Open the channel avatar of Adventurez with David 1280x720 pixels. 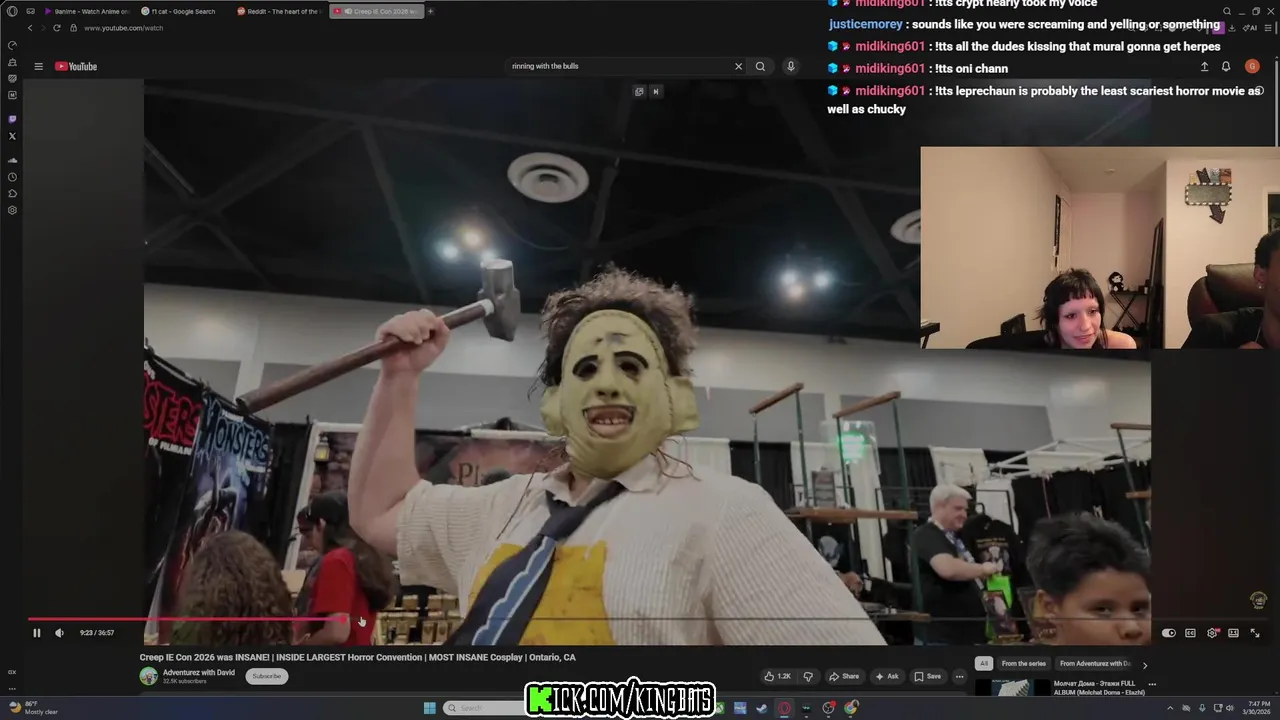148,676
